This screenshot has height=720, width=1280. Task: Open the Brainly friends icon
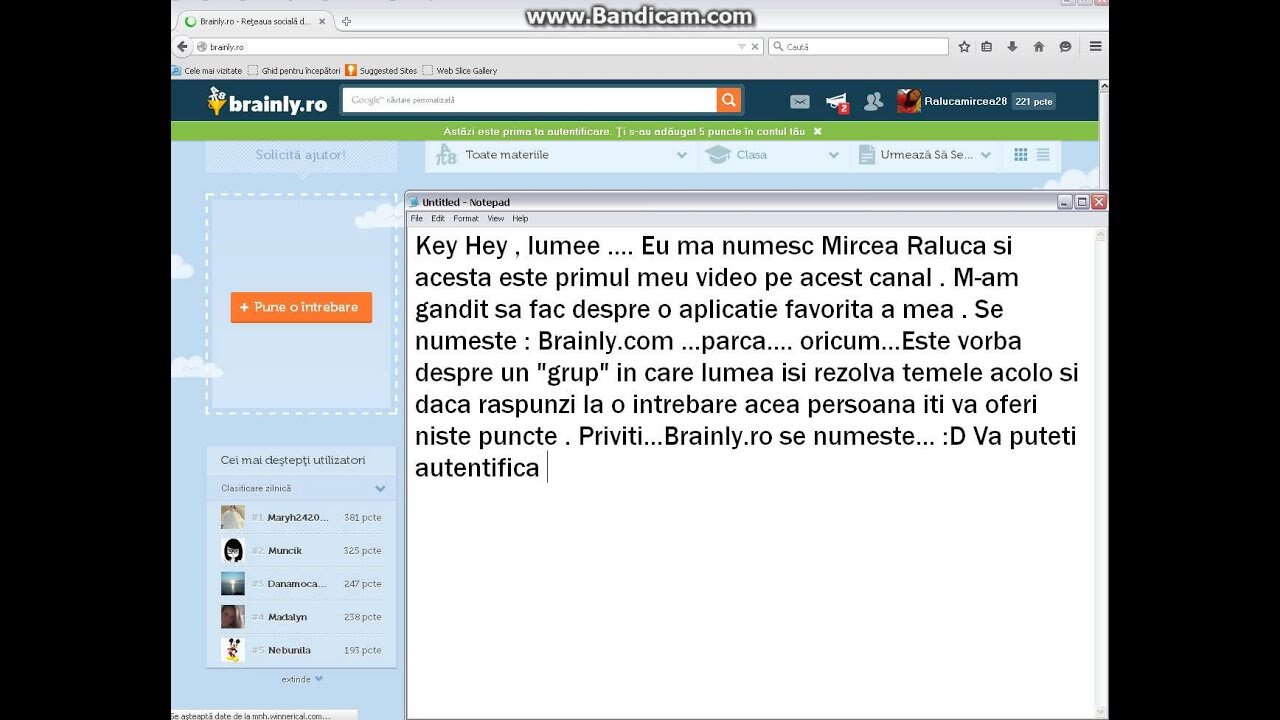coord(873,101)
